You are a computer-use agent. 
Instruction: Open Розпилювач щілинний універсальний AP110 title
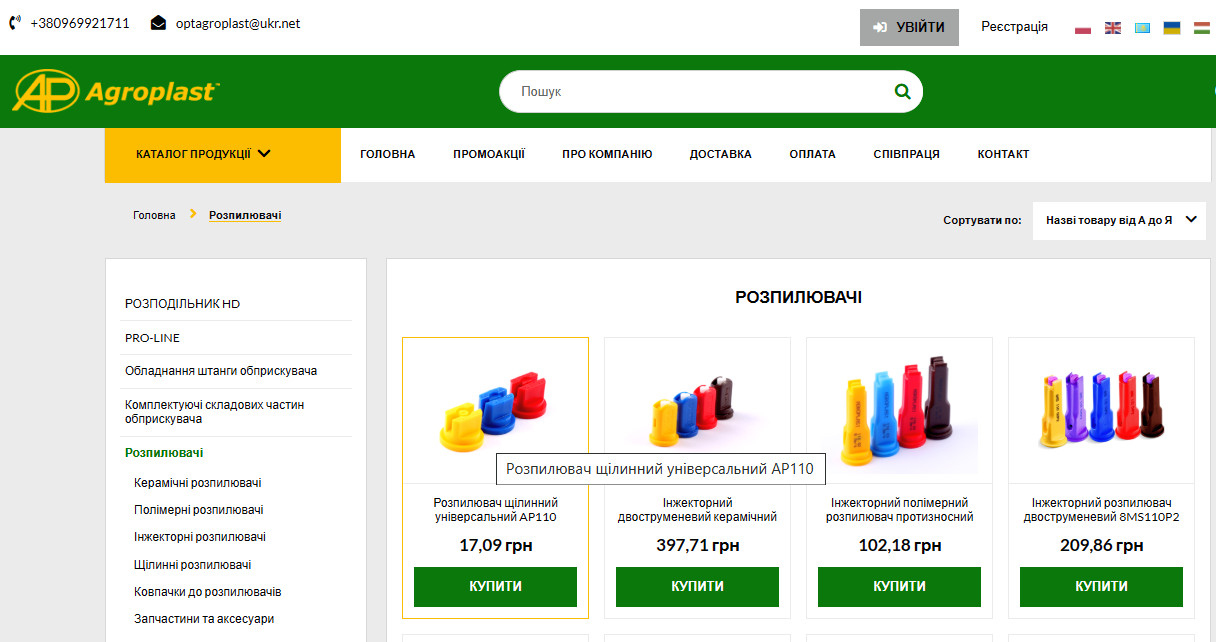(496, 510)
